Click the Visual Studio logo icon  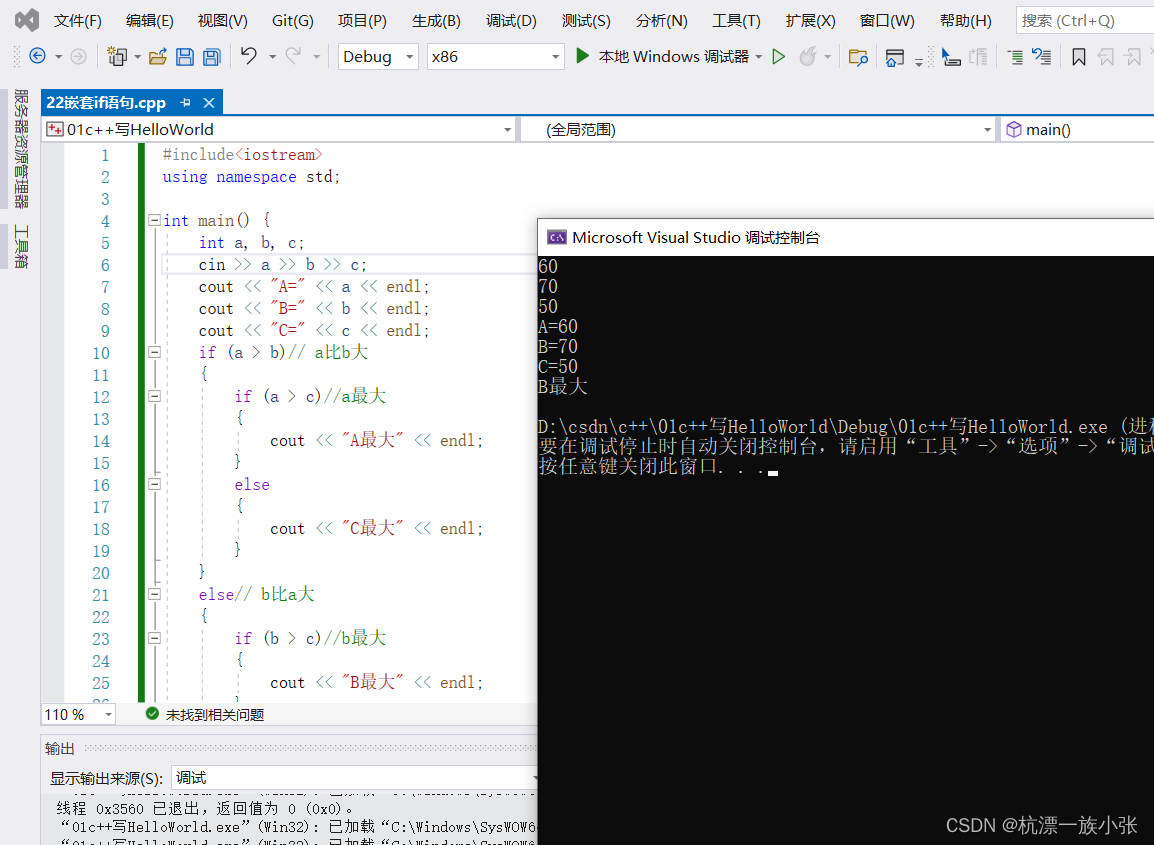click(x=26, y=20)
